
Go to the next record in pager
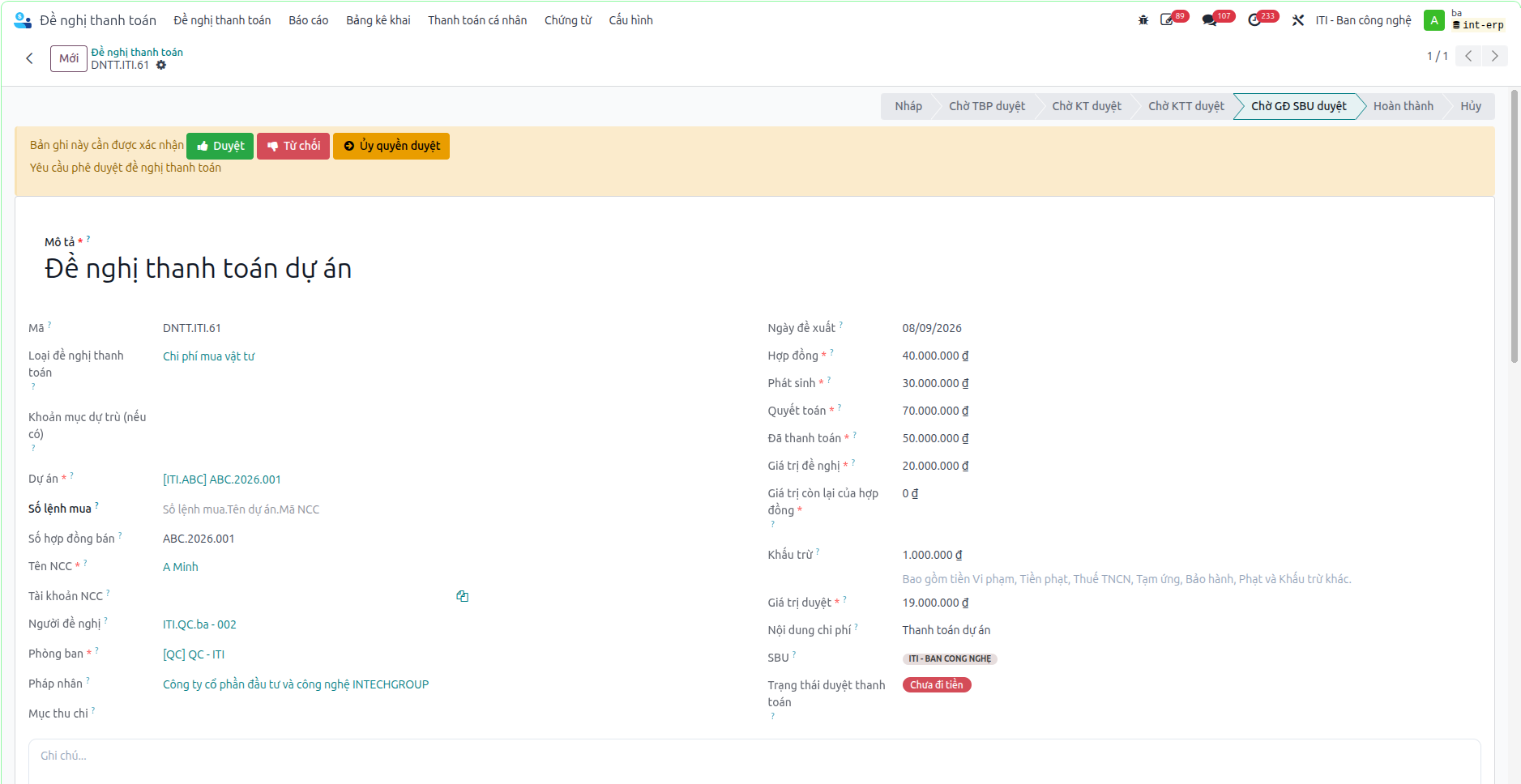pos(1495,56)
